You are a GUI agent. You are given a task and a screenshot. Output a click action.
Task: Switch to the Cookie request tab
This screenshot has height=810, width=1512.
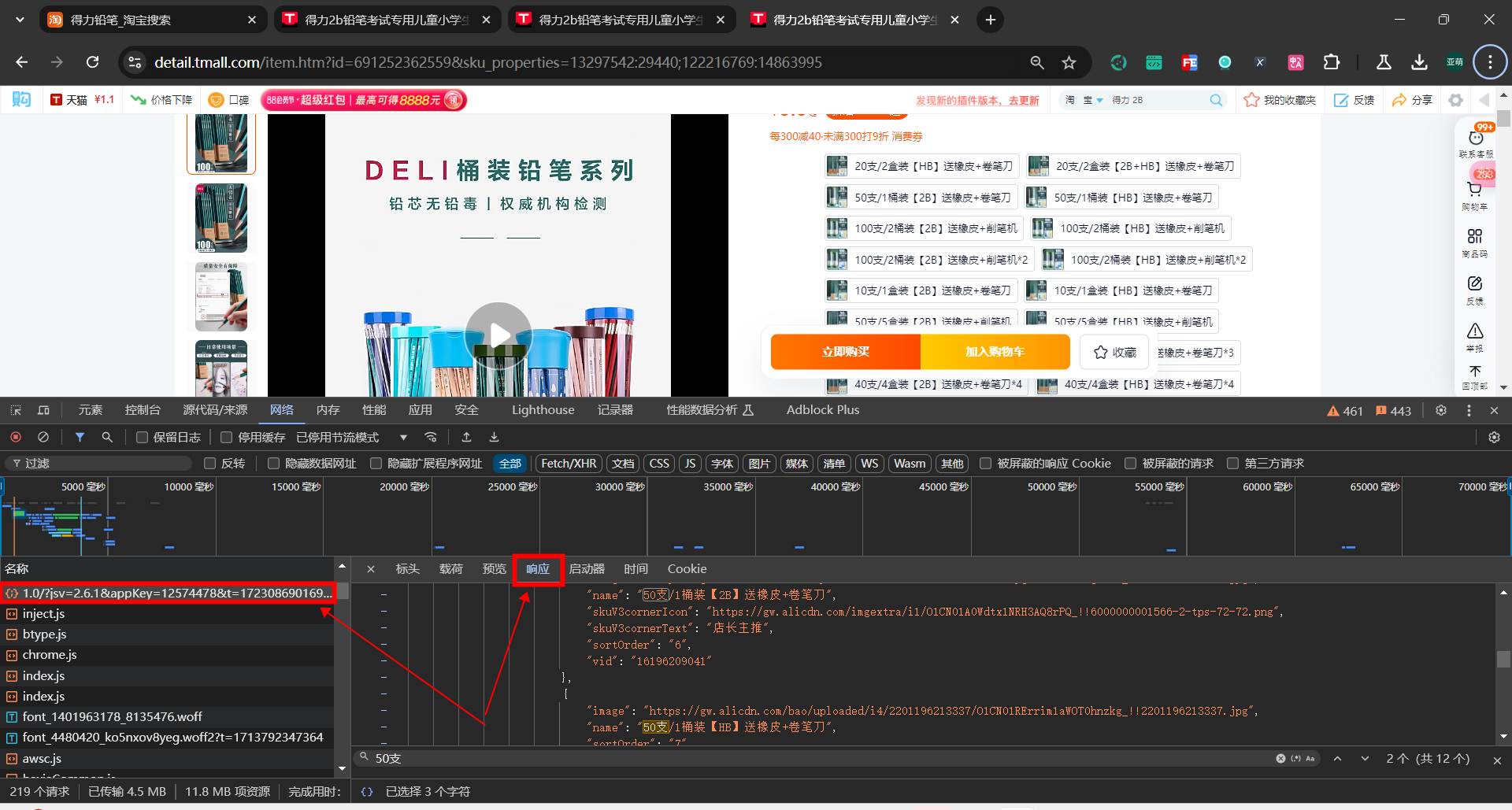[x=687, y=569]
